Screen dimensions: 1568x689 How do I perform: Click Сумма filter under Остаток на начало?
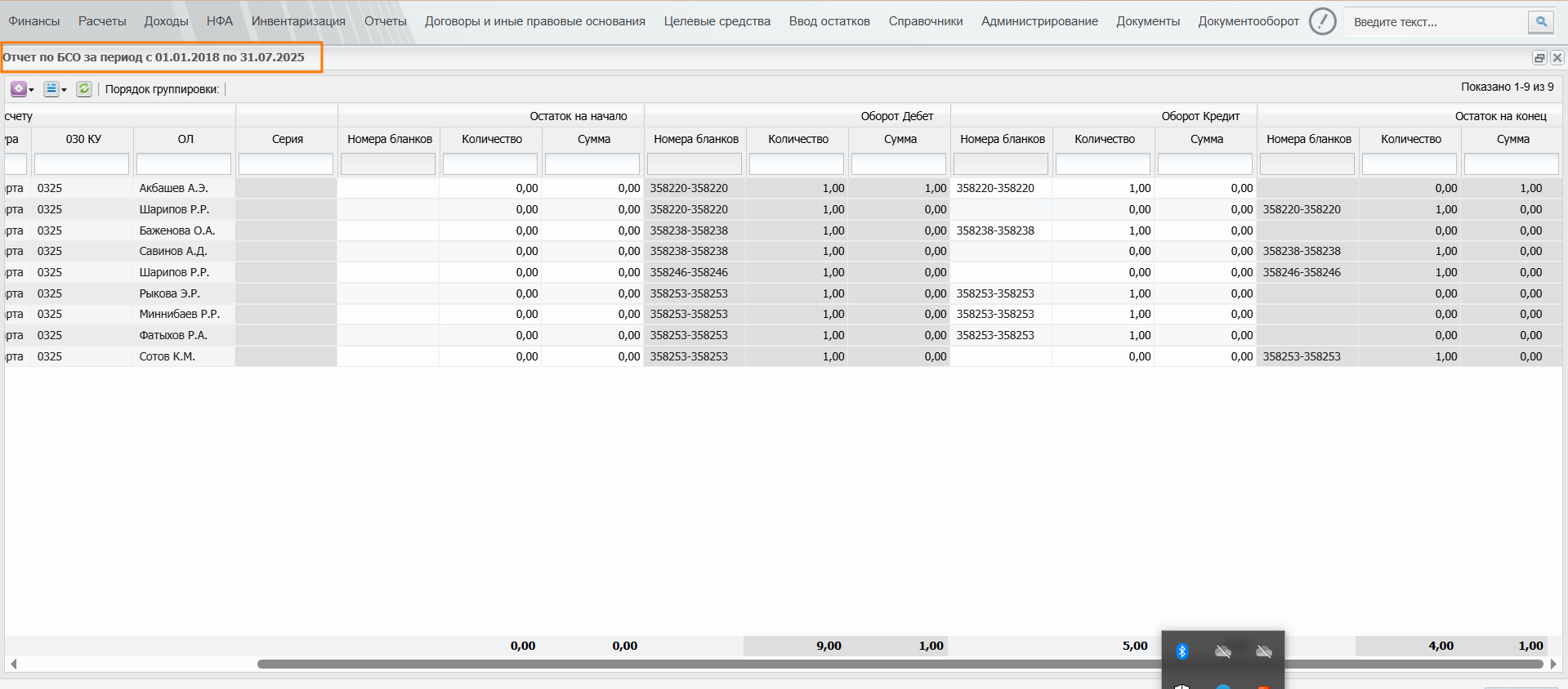click(592, 164)
